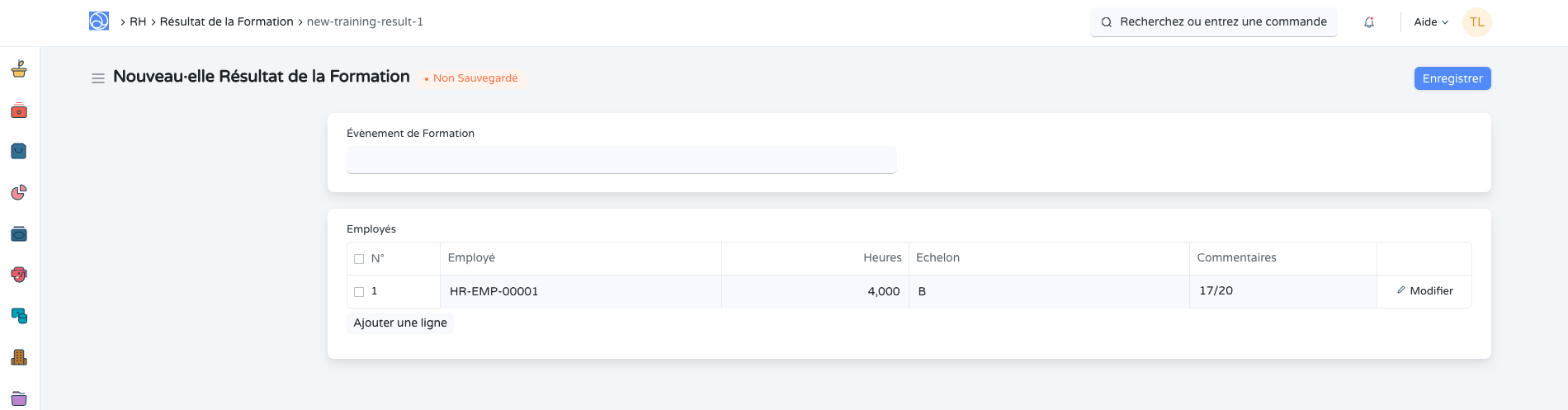Click the blue app logo home icon
Image resolution: width=1568 pixels, height=410 pixels.
click(x=99, y=21)
